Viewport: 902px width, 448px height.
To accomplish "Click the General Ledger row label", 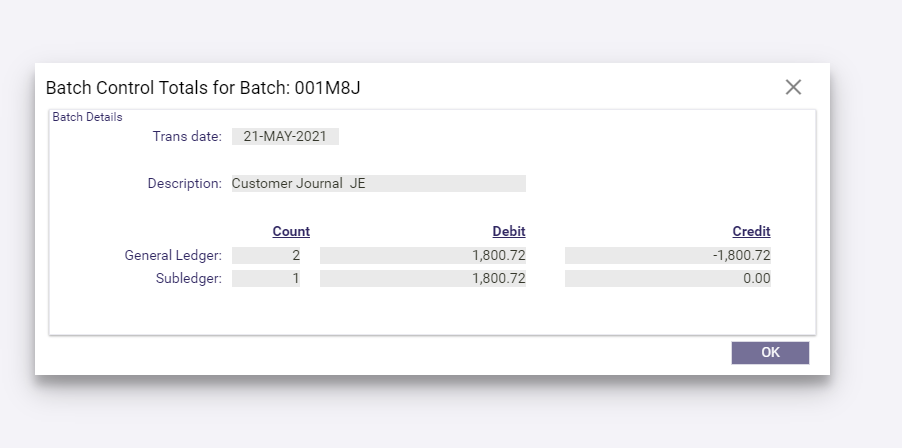I will [173, 255].
